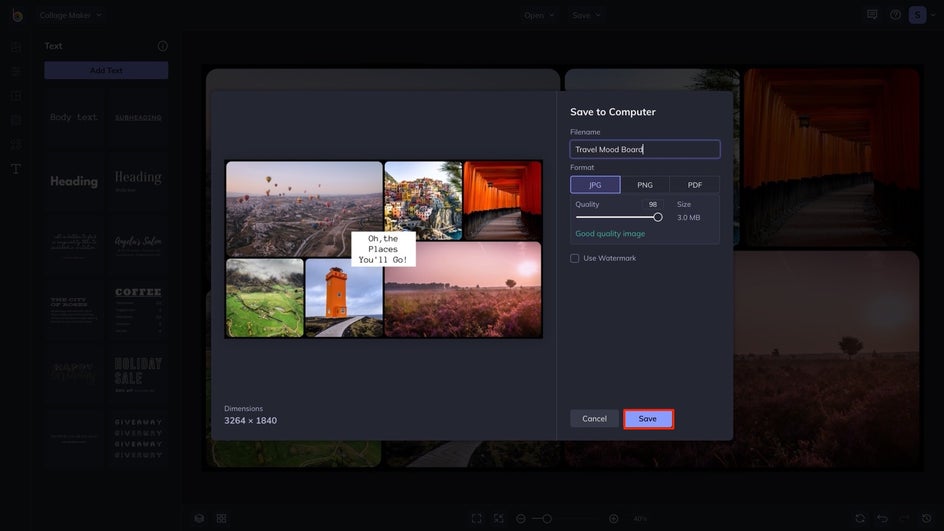944x531 pixels.
Task: Click the 40% zoom percentage label
Action: pos(640,518)
